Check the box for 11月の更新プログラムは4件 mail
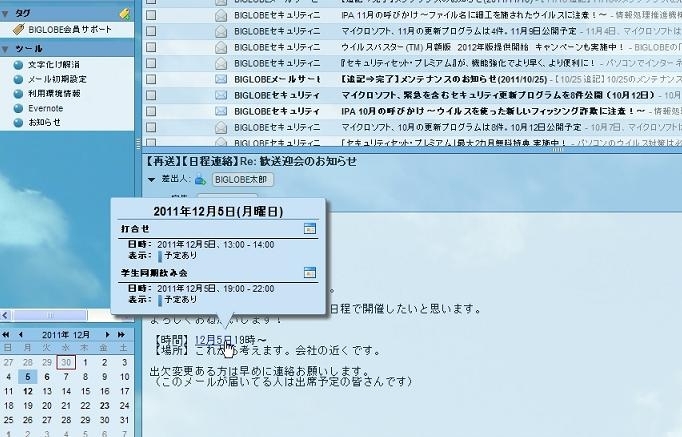This screenshot has width=682, height=437. click(x=151, y=31)
